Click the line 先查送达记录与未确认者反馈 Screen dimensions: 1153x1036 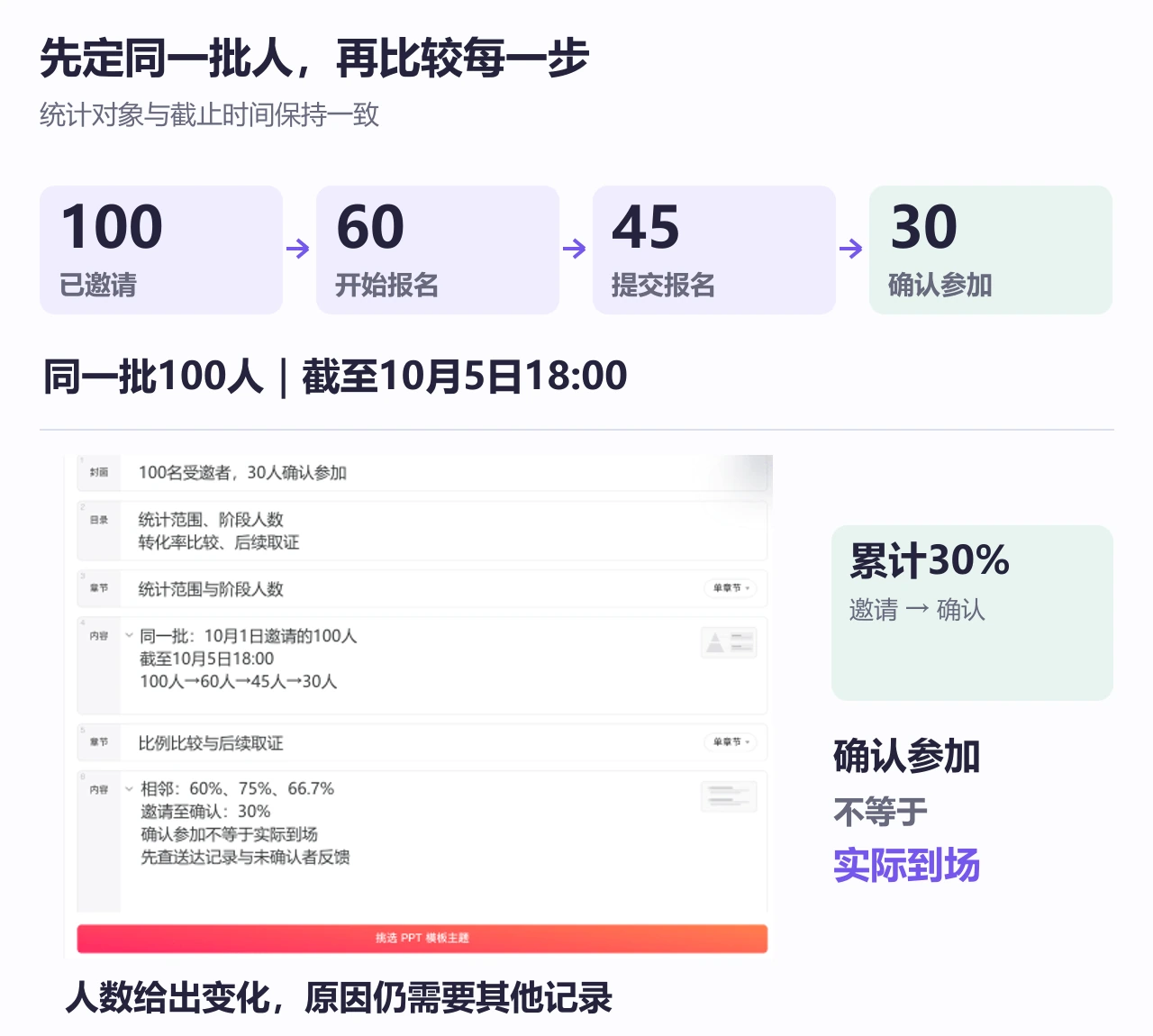click(x=245, y=857)
